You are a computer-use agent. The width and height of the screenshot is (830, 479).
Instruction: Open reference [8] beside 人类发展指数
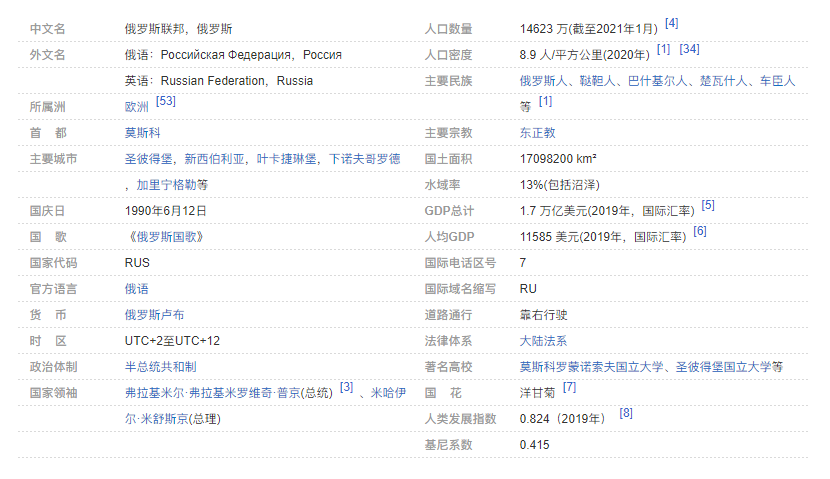pos(626,413)
